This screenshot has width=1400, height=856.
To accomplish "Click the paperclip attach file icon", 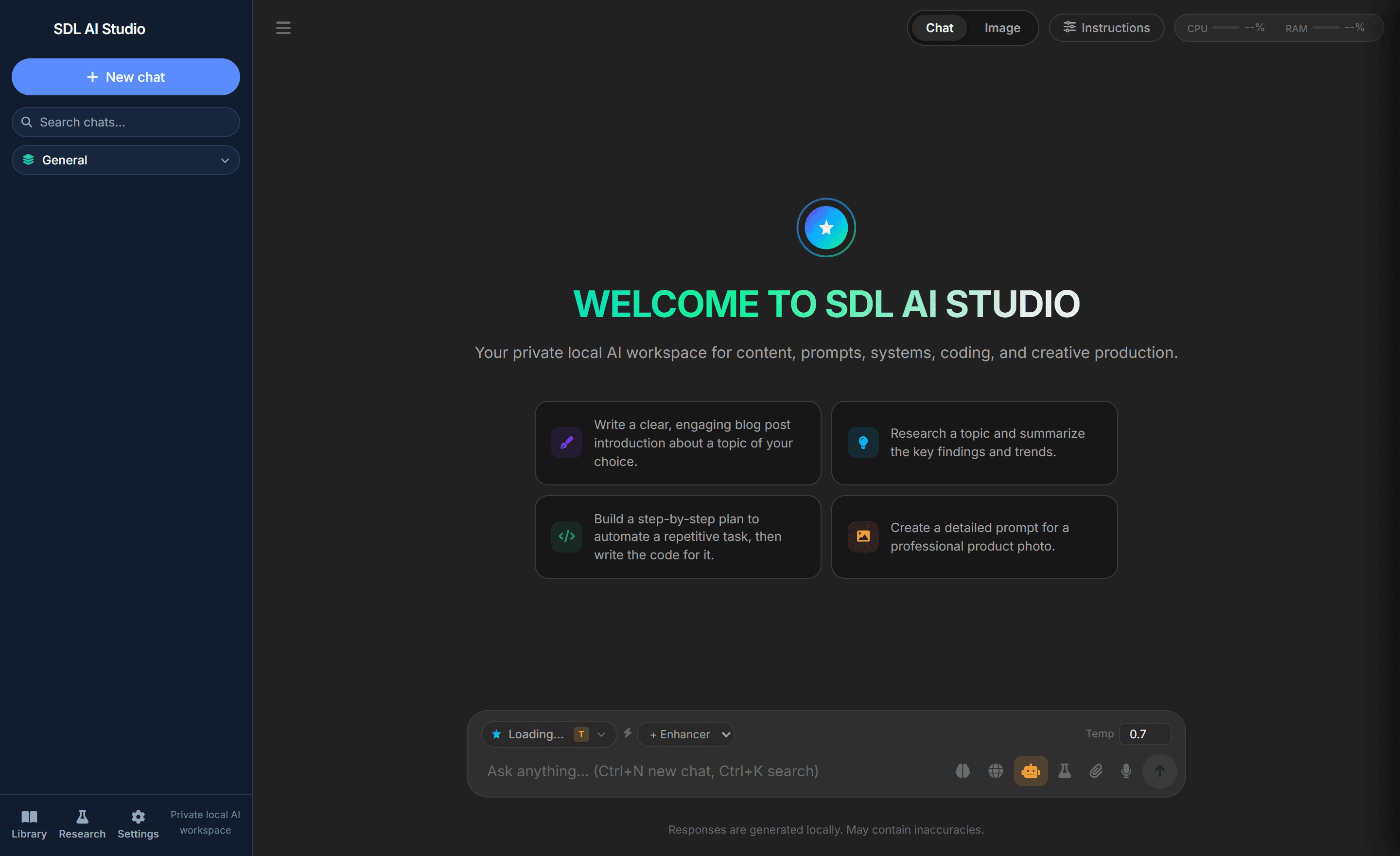I will 1096,771.
